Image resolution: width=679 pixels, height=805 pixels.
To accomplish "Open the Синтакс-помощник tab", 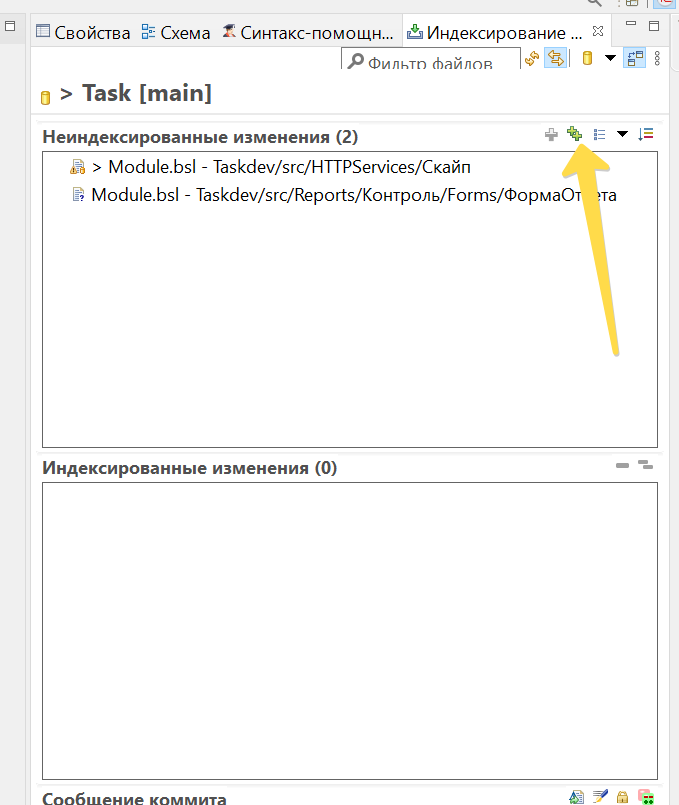I will (308, 33).
